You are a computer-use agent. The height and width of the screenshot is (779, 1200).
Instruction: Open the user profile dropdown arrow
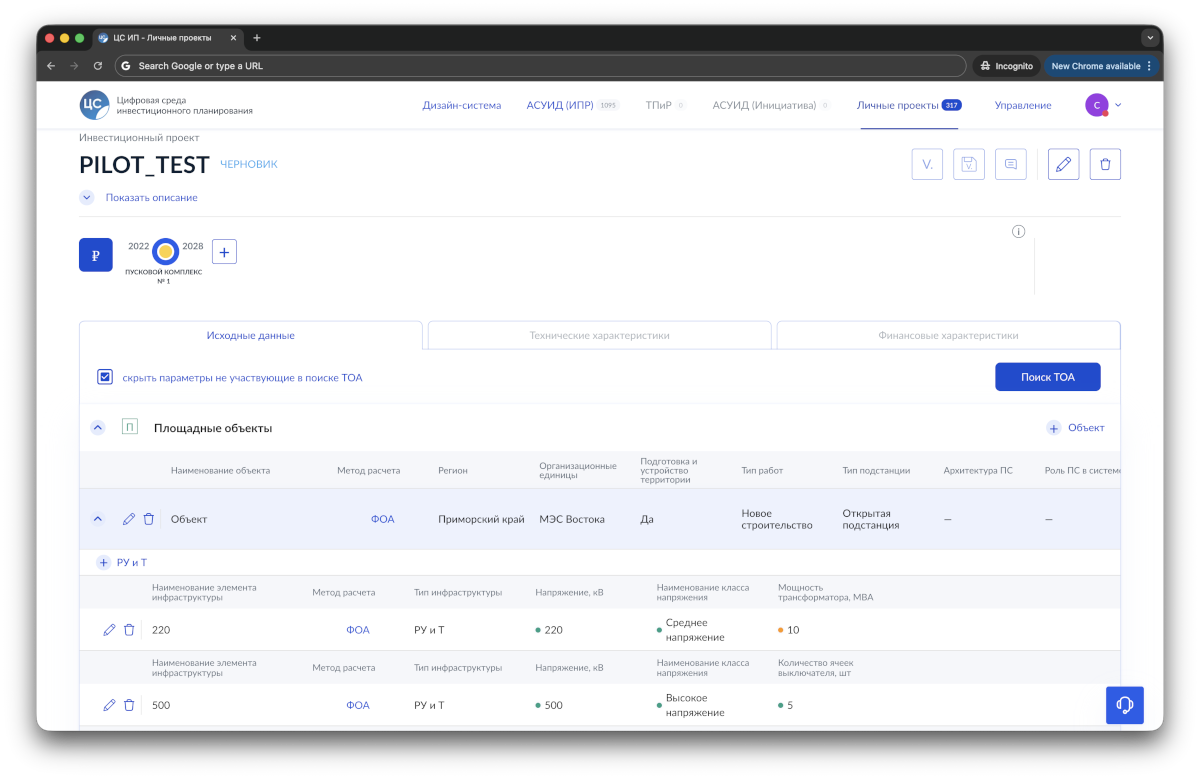click(x=1118, y=105)
